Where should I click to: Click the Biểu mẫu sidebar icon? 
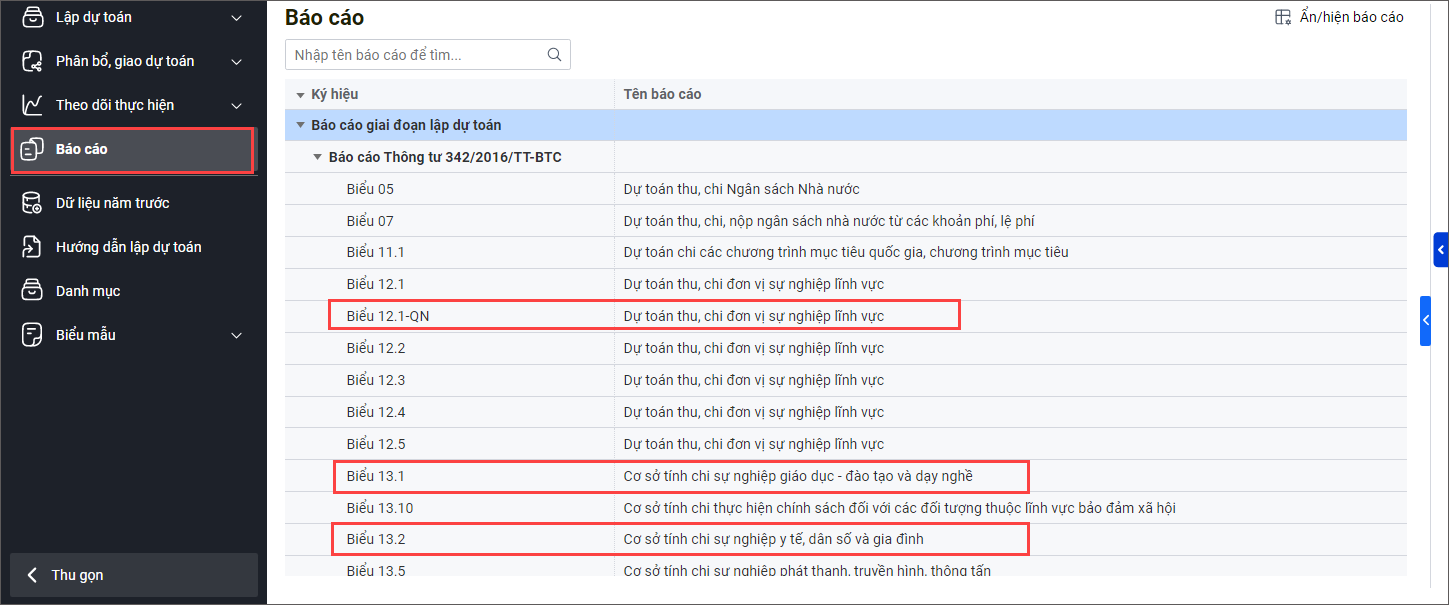point(33,335)
